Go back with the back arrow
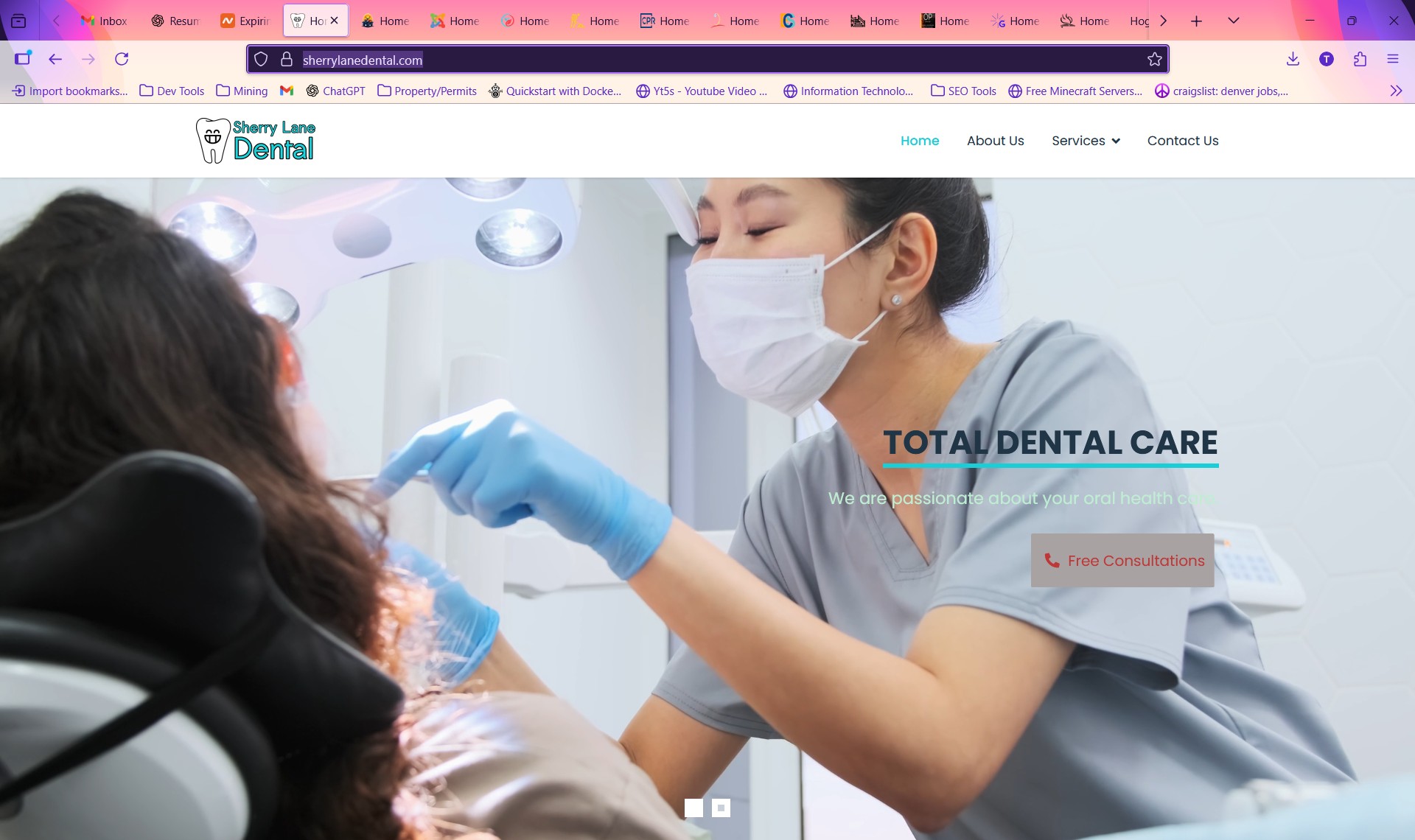 pyautogui.click(x=55, y=59)
